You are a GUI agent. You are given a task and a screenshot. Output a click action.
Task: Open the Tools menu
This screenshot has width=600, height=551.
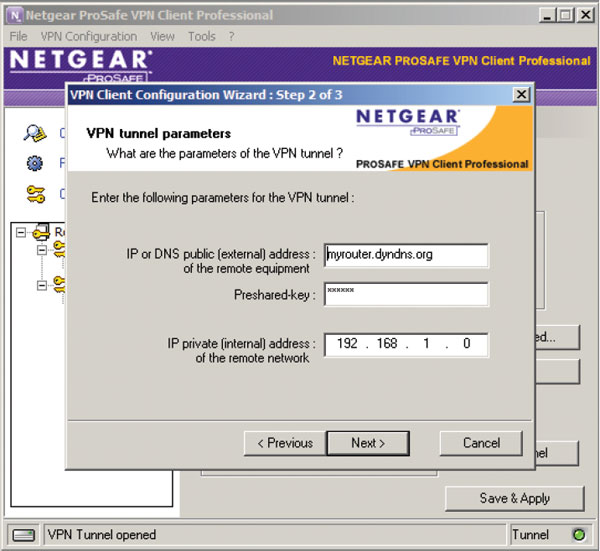click(x=202, y=36)
